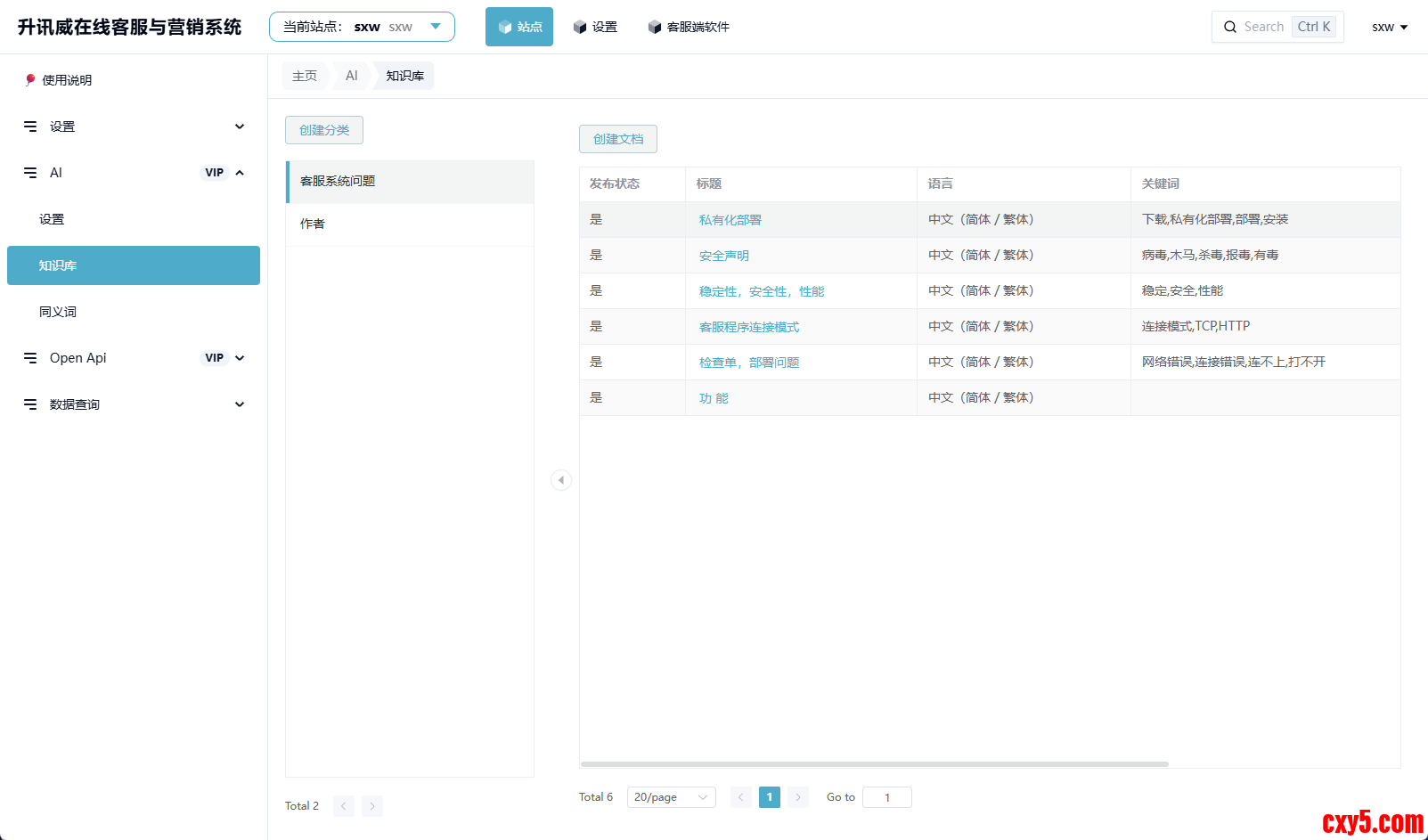Select 同义词 in the sidebar
The image size is (1428, 840).
click(x=58, y=312)
